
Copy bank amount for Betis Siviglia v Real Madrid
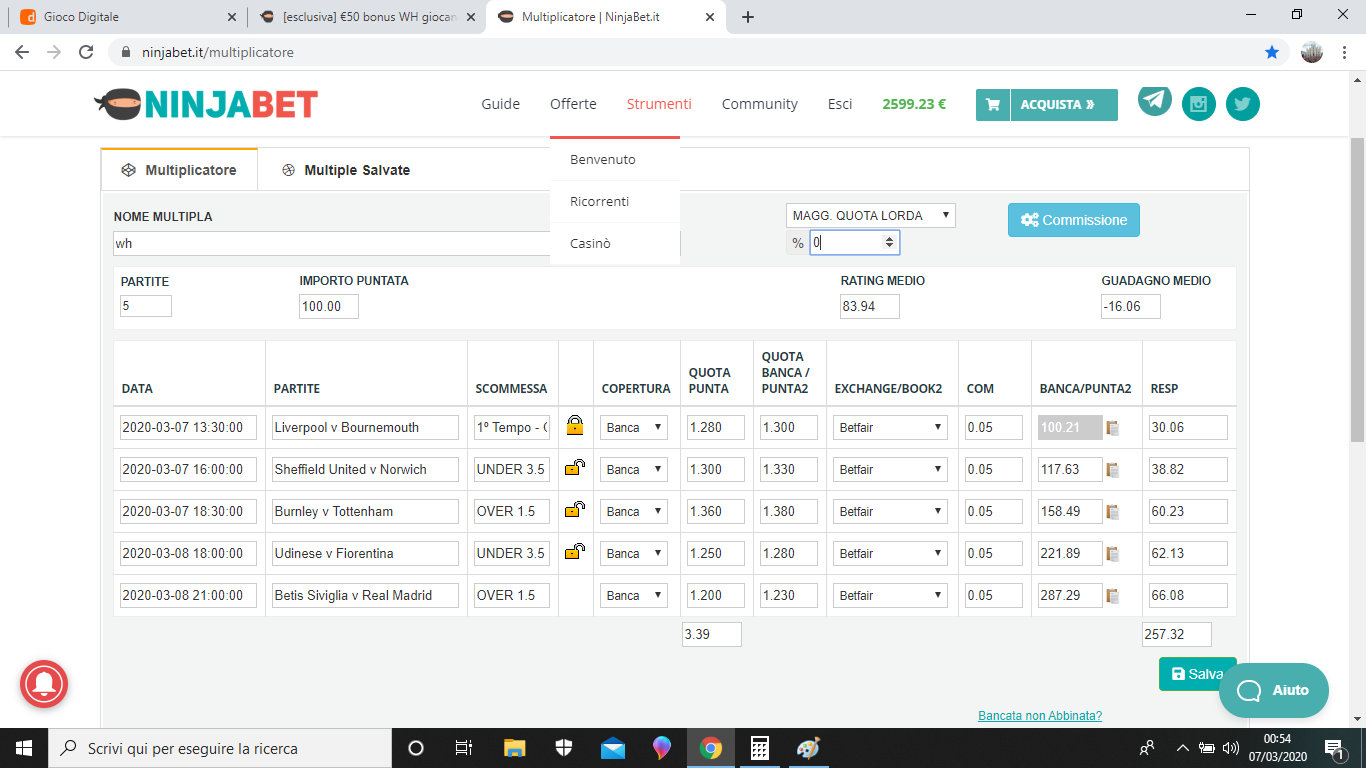pos(1112,596)
